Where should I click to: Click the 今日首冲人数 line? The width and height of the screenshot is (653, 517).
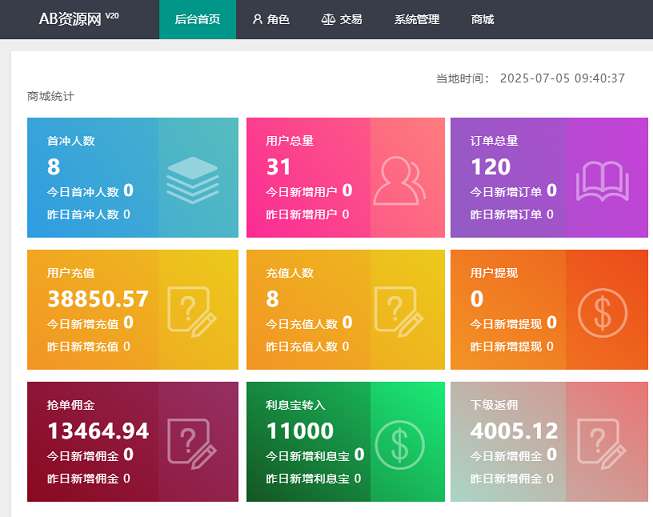coord(90,191)
